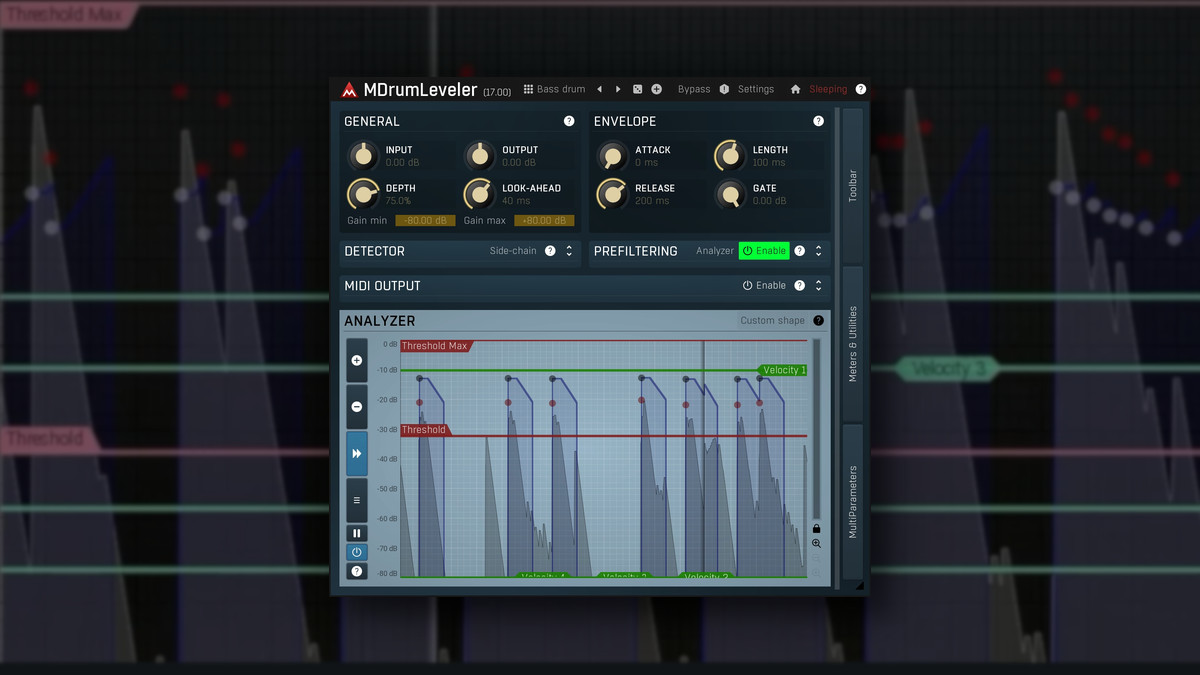
Task: Expand the MIDI Output section arrows
Action: pos(818,285)
